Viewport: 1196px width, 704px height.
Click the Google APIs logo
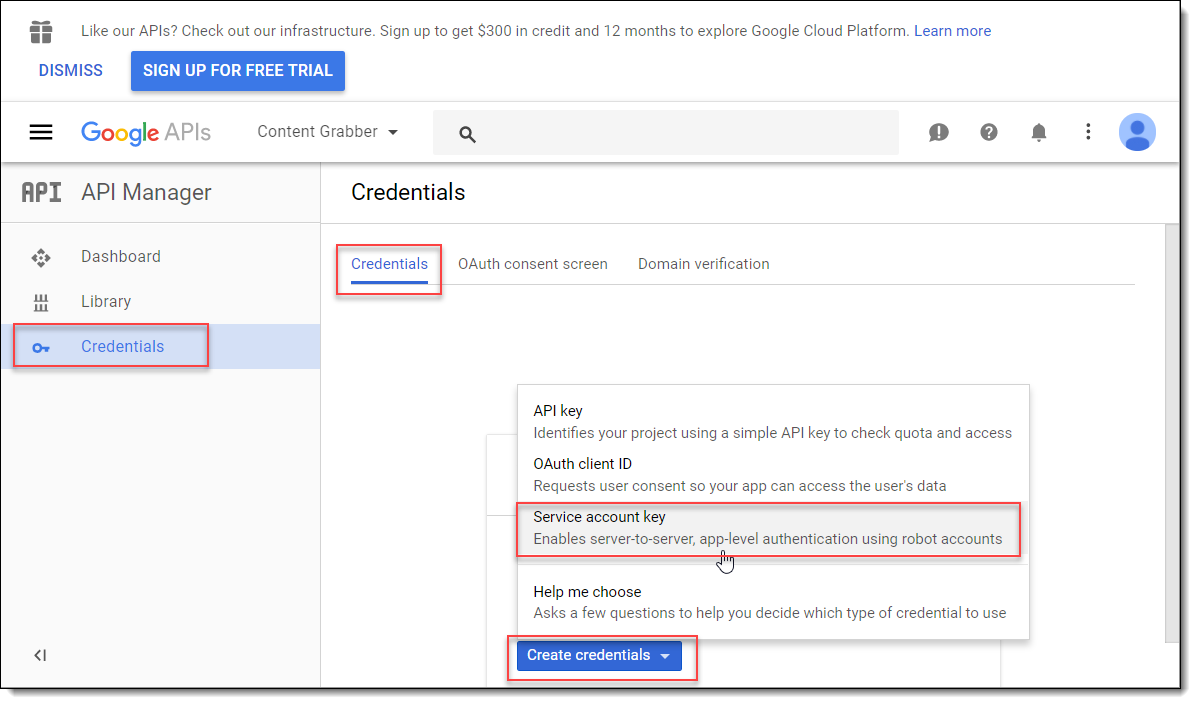point(146,133)
